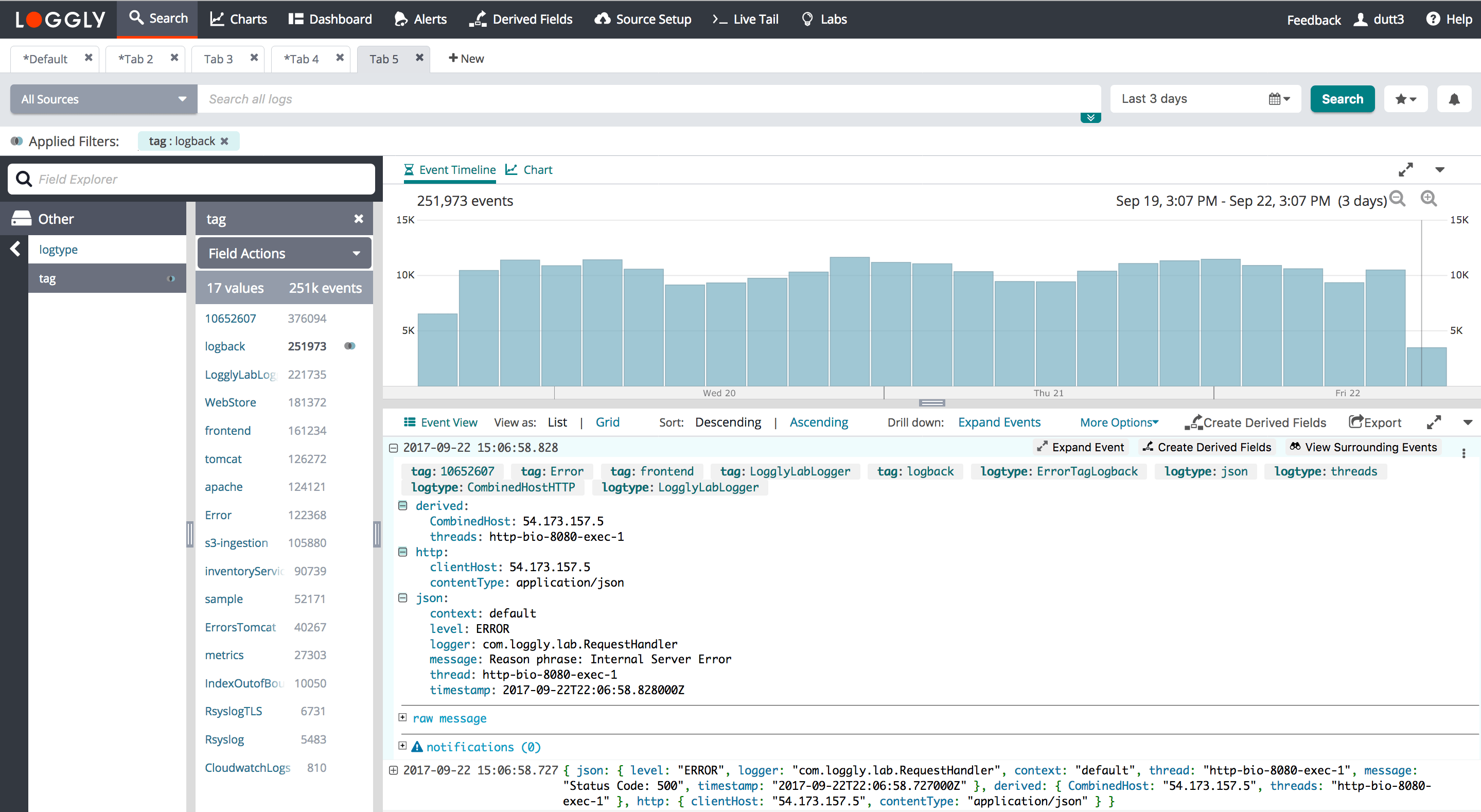Image resolution: width=1481 pixels, height=812 pixels.
Task: Click the green Search button
Action: coord(1342,99)
